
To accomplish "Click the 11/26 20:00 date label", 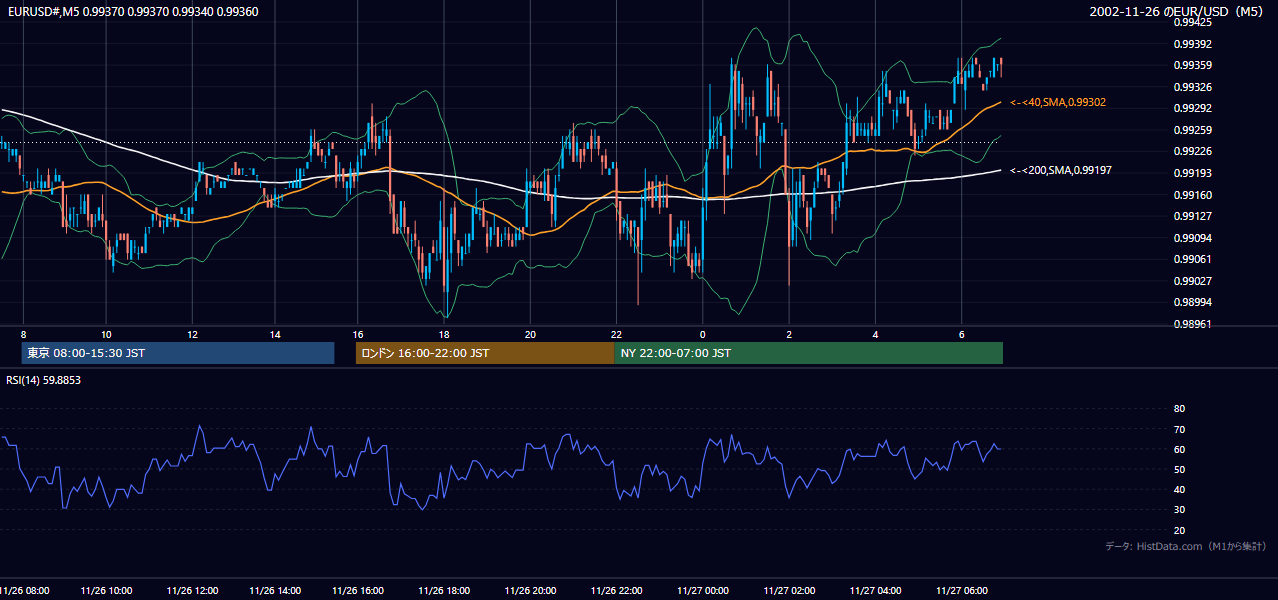I will click(x=530, y=591).
